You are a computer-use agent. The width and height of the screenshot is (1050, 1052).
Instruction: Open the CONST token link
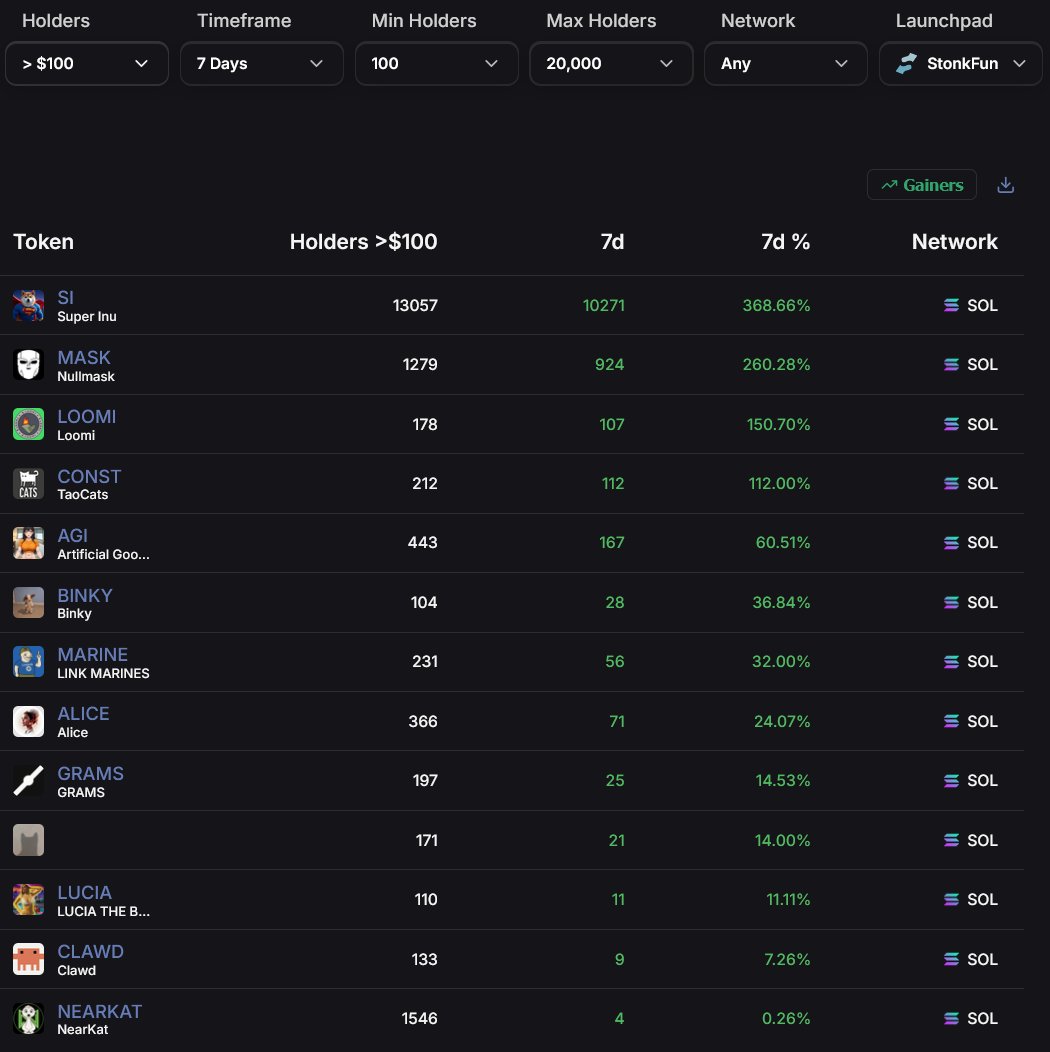[x=89, y=476]
